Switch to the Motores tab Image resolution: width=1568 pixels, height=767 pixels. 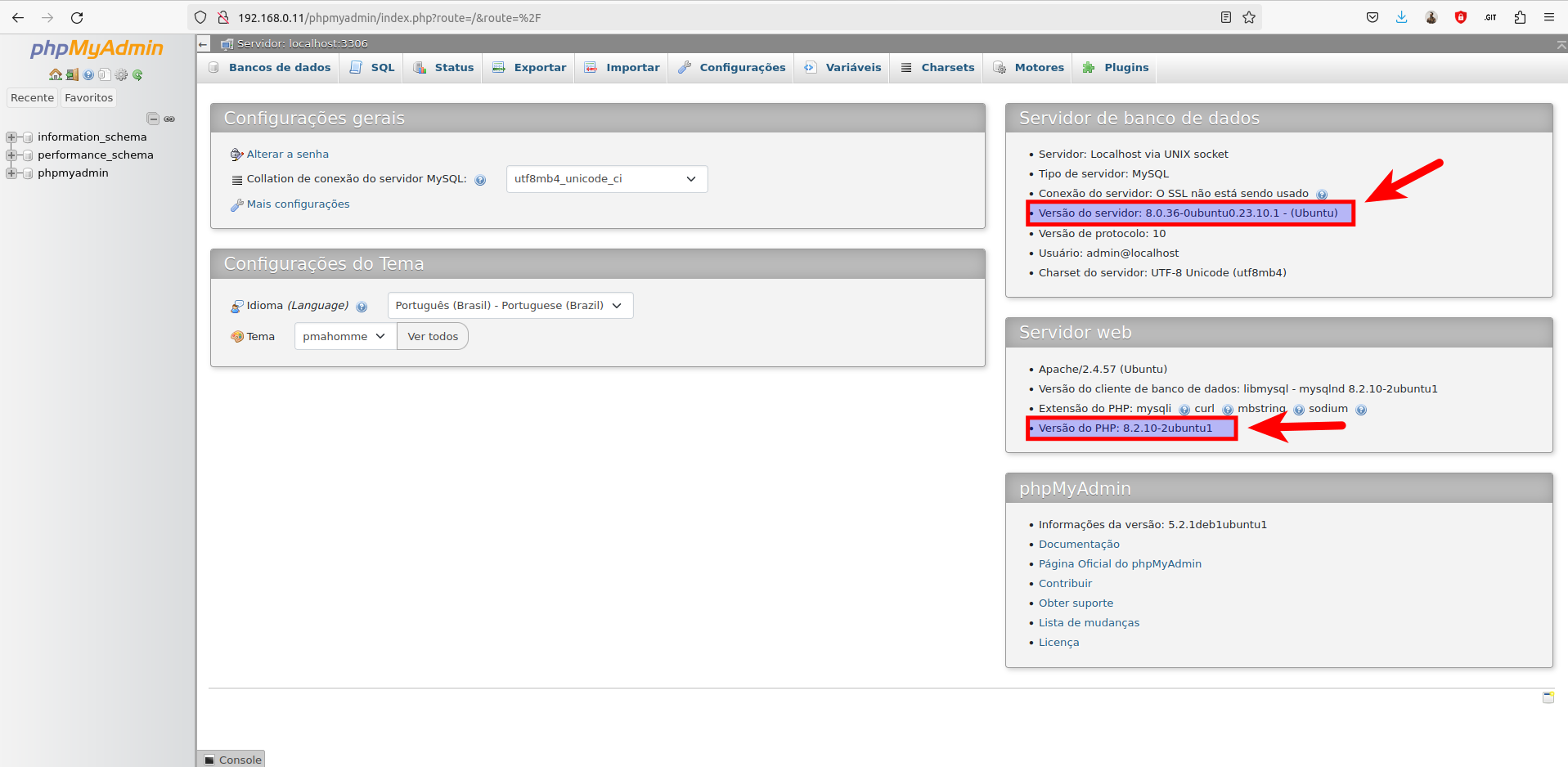pos(1029,68)
